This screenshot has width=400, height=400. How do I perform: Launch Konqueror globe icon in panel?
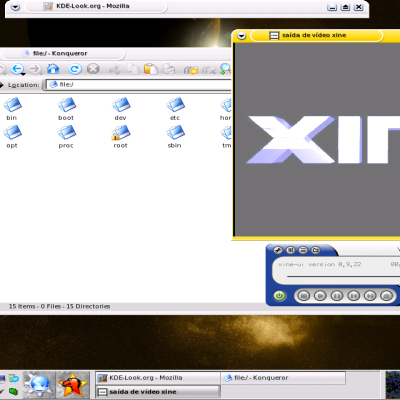(39, 385)
